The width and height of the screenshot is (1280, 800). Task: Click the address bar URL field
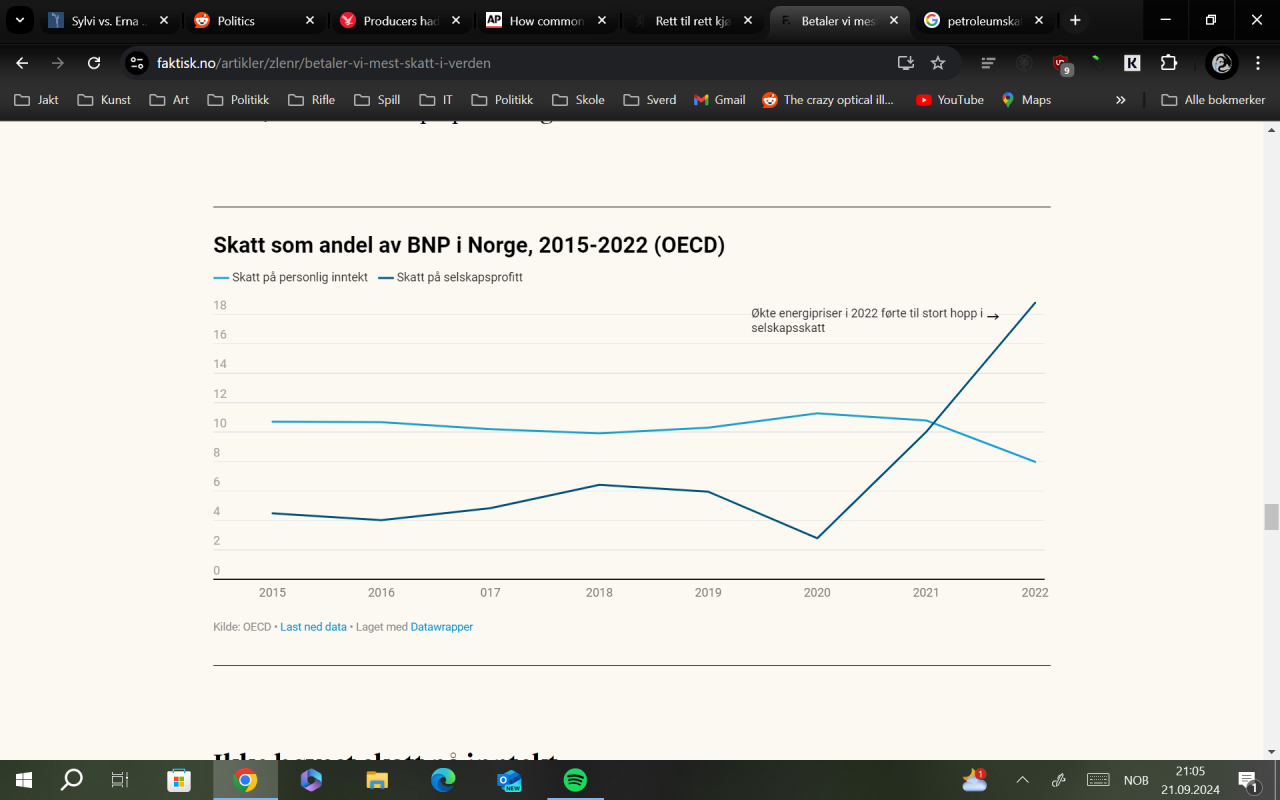pos(400,61)
